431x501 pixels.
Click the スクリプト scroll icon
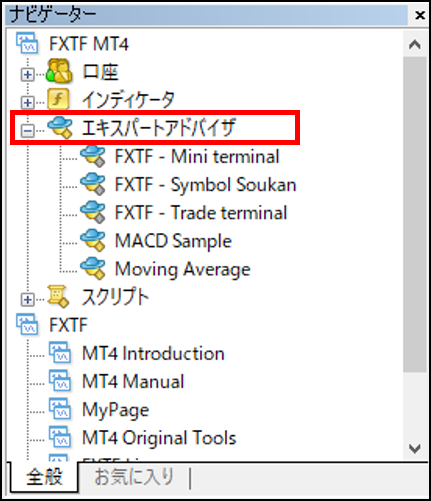tap(58, 296)
